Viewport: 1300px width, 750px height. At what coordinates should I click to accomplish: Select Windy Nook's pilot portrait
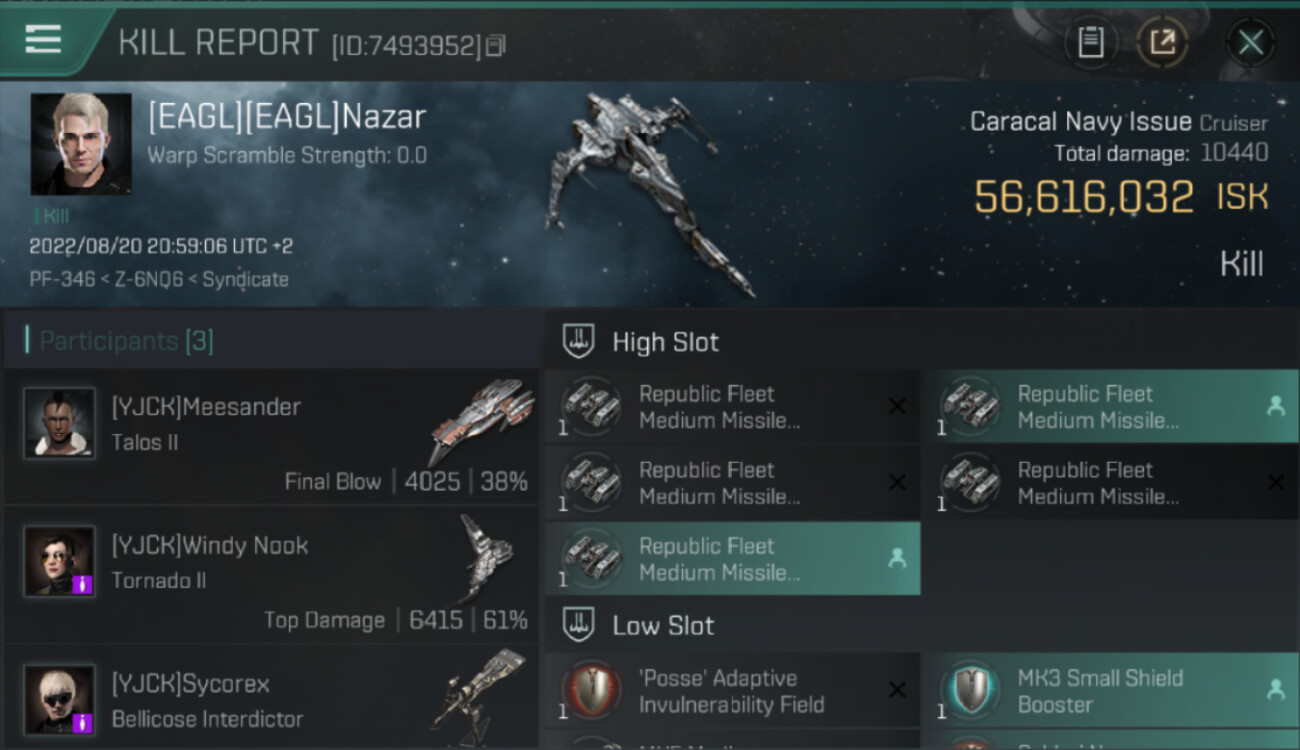(60, 561)
